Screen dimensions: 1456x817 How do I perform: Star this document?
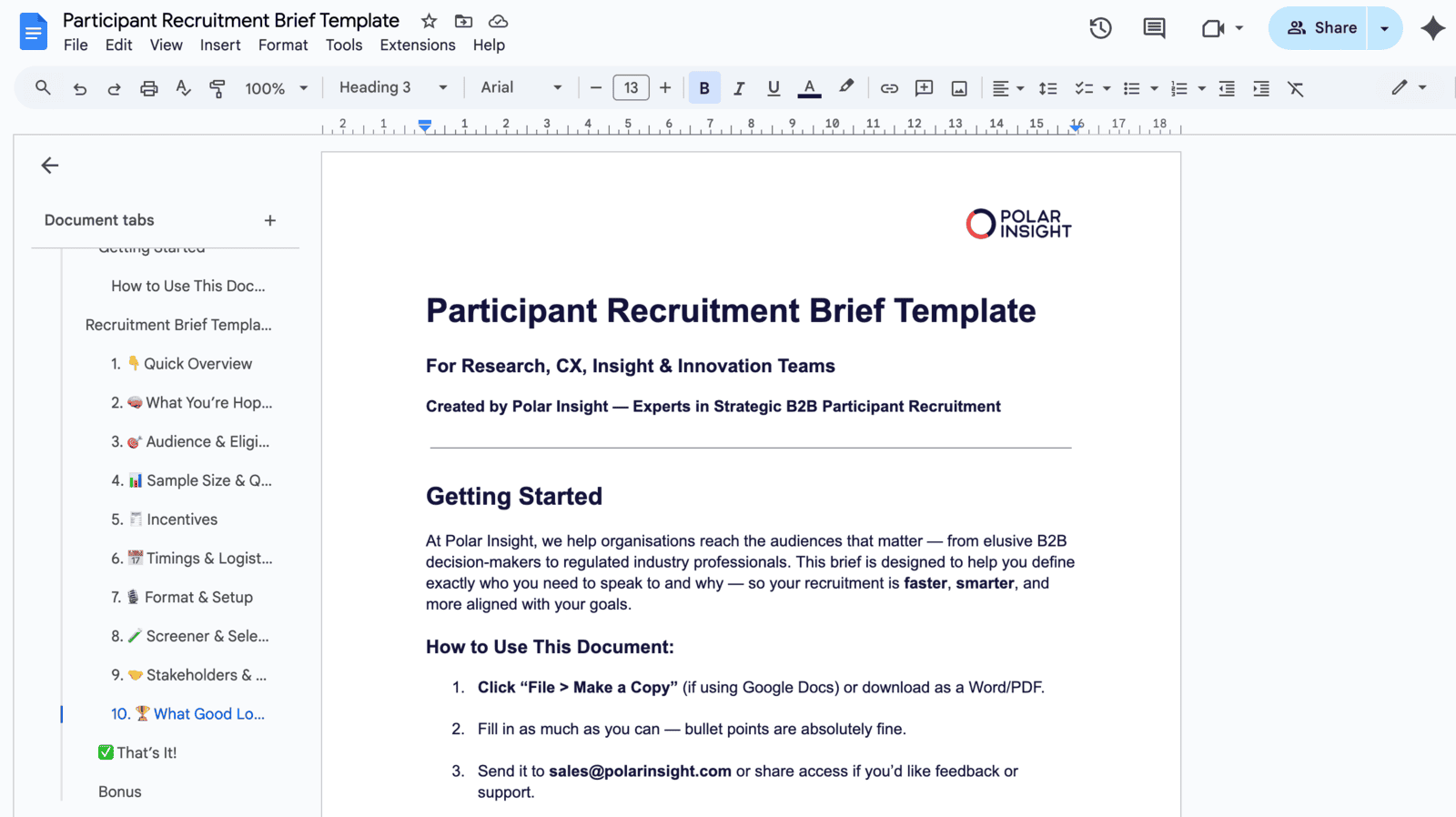click(430, 21)
